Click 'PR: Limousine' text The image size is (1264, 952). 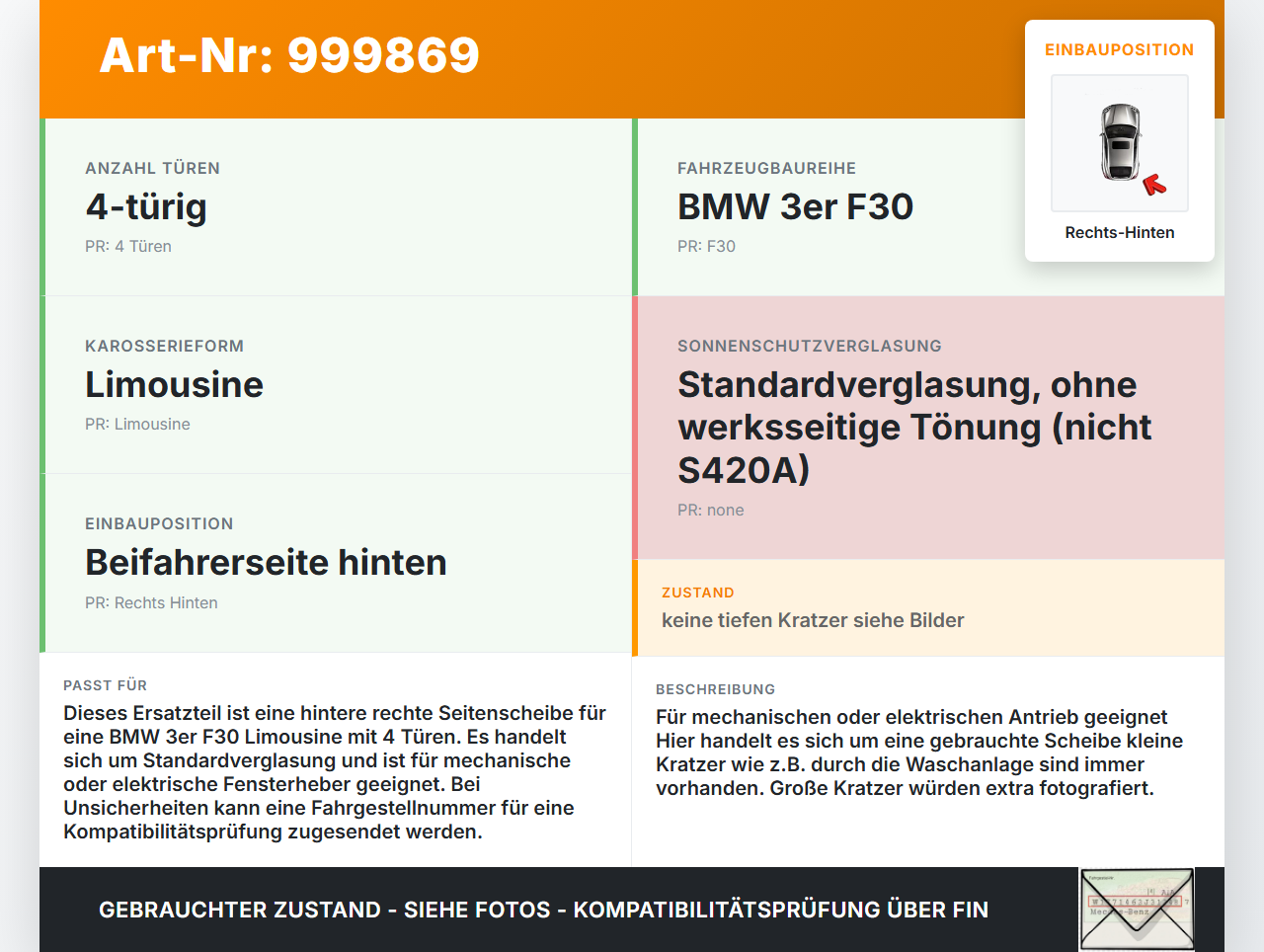[x=137, y=424]
